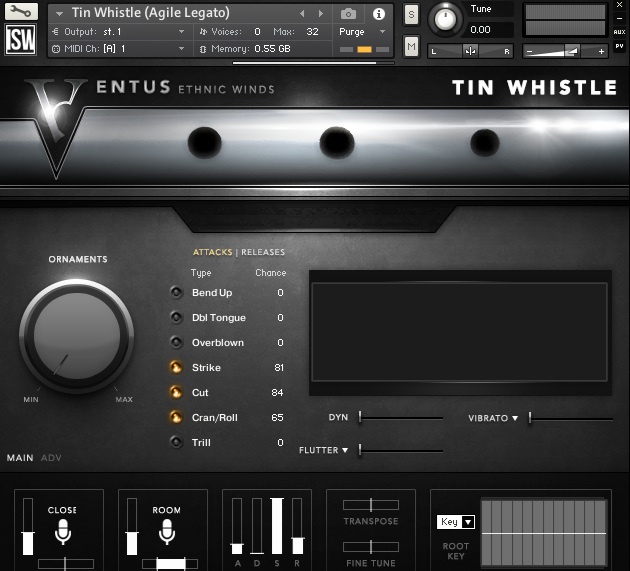Click the Release (R) envelope fader
Screen dimensions: 630x571
(297, 526)
